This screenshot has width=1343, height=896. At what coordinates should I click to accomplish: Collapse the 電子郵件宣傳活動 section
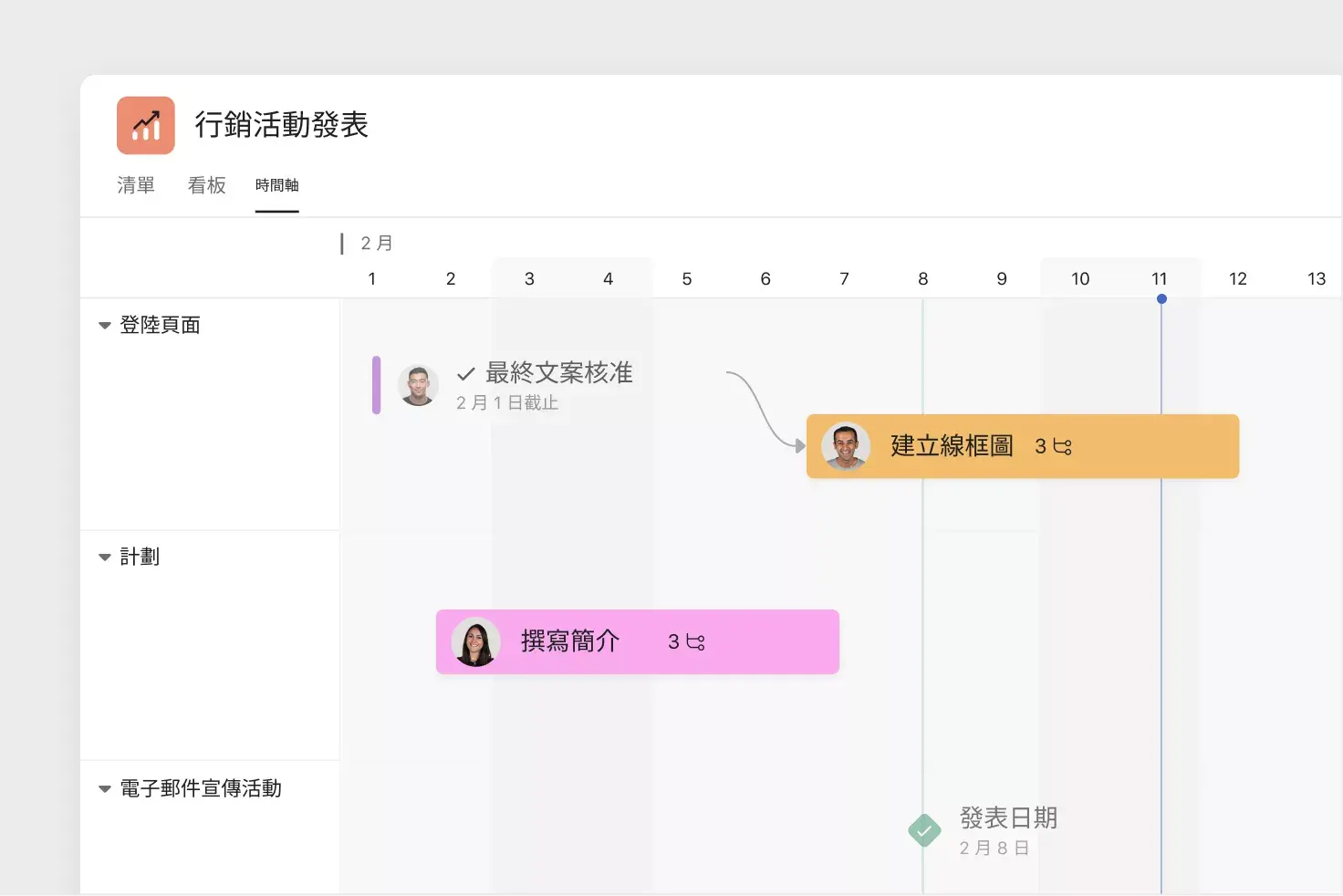pyautogui.click(x=105, y=789)
